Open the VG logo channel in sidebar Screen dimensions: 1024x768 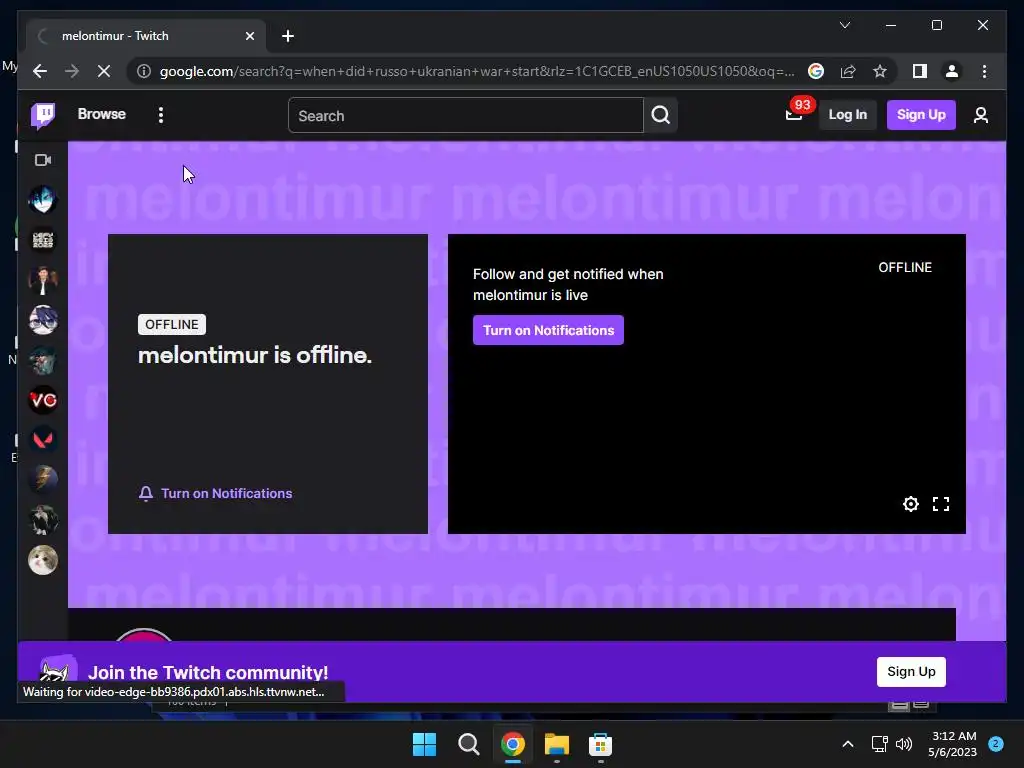click(x=43, y=400)
